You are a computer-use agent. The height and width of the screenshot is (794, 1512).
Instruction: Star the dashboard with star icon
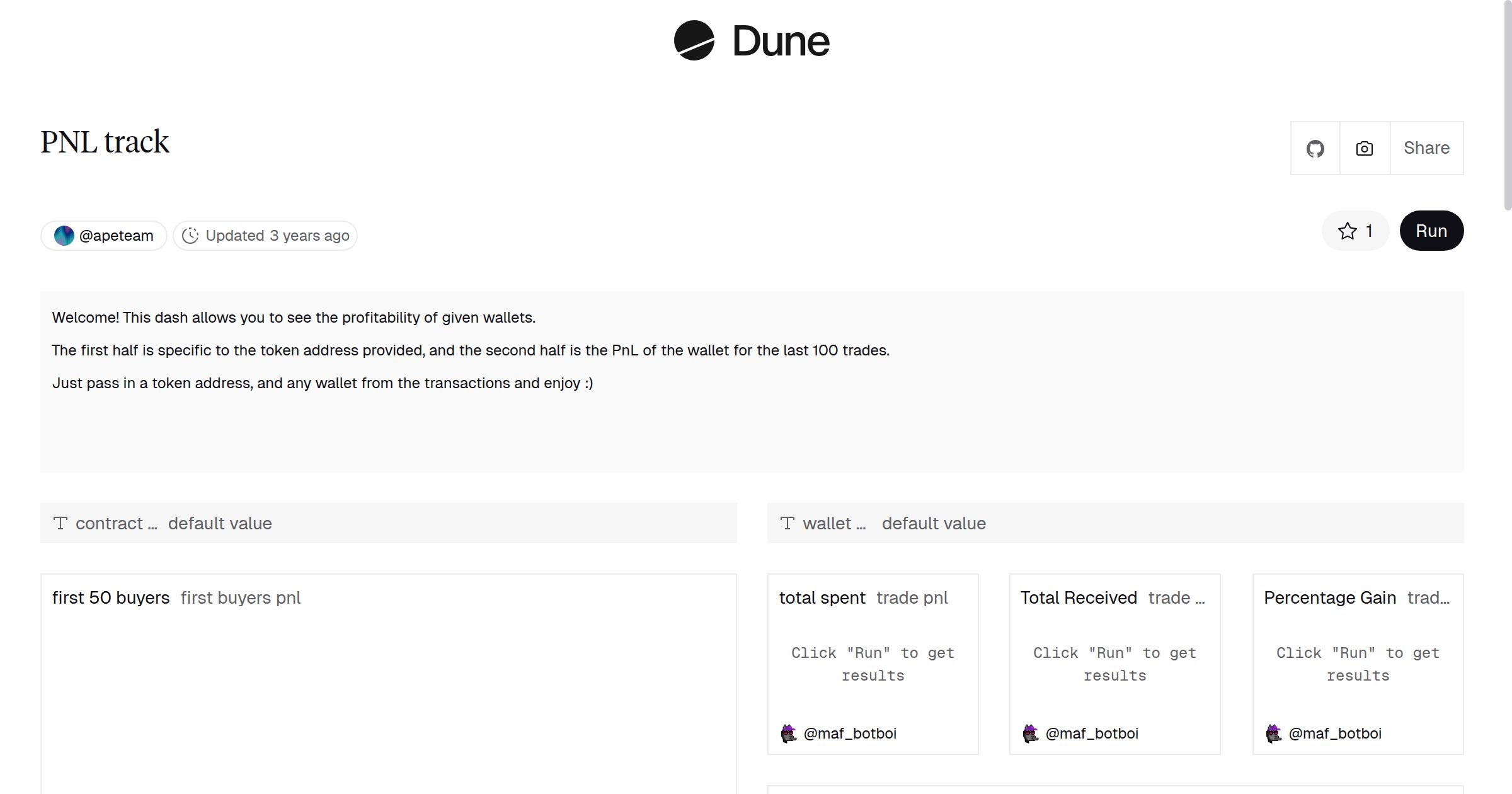(x=1348, y=231)
